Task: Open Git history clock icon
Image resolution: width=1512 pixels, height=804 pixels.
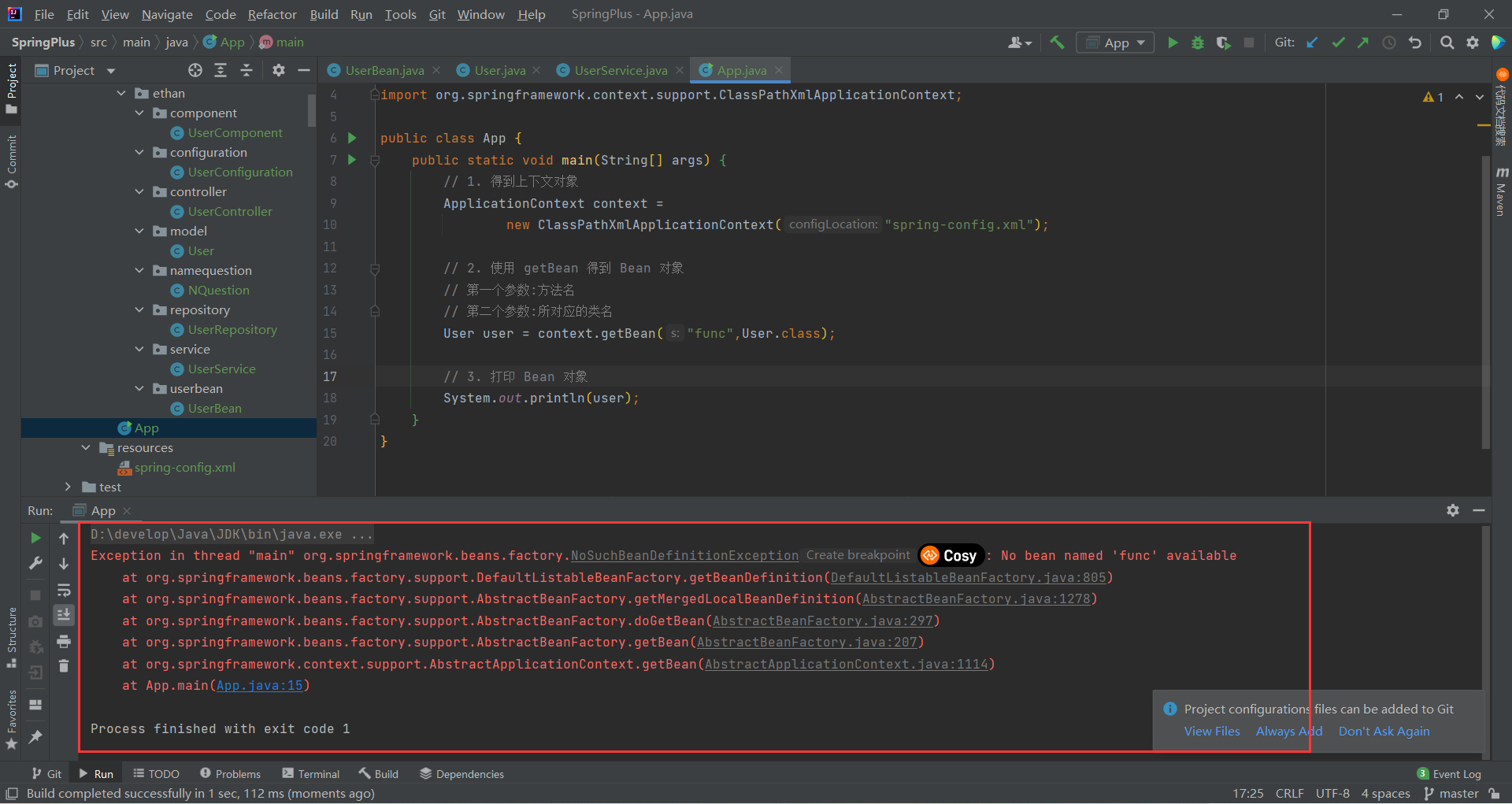Action: click(x=1389, y=43)
